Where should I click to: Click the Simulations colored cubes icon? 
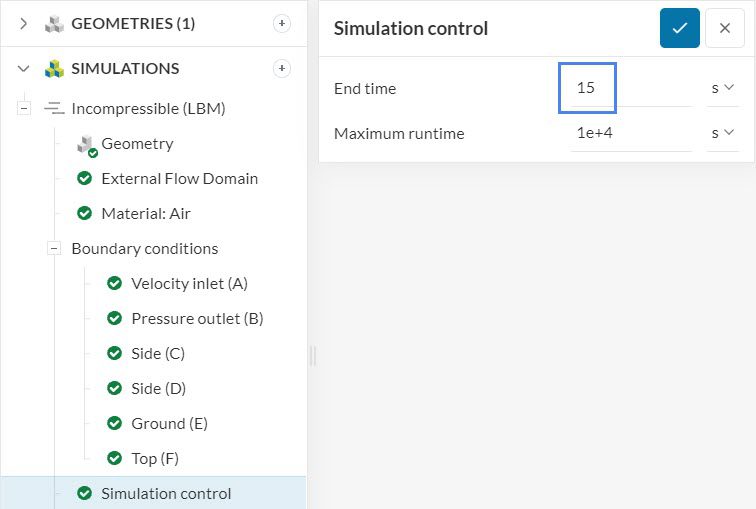[54, 69]
